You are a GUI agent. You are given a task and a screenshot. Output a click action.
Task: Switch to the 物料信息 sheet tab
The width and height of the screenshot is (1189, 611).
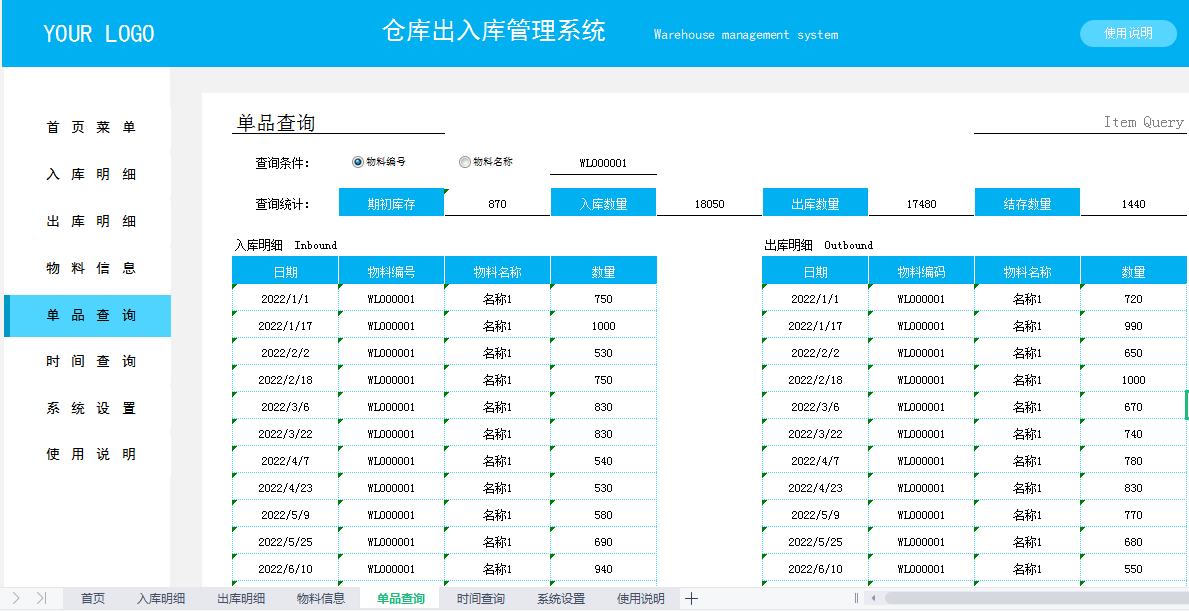[x=321, y=599]
